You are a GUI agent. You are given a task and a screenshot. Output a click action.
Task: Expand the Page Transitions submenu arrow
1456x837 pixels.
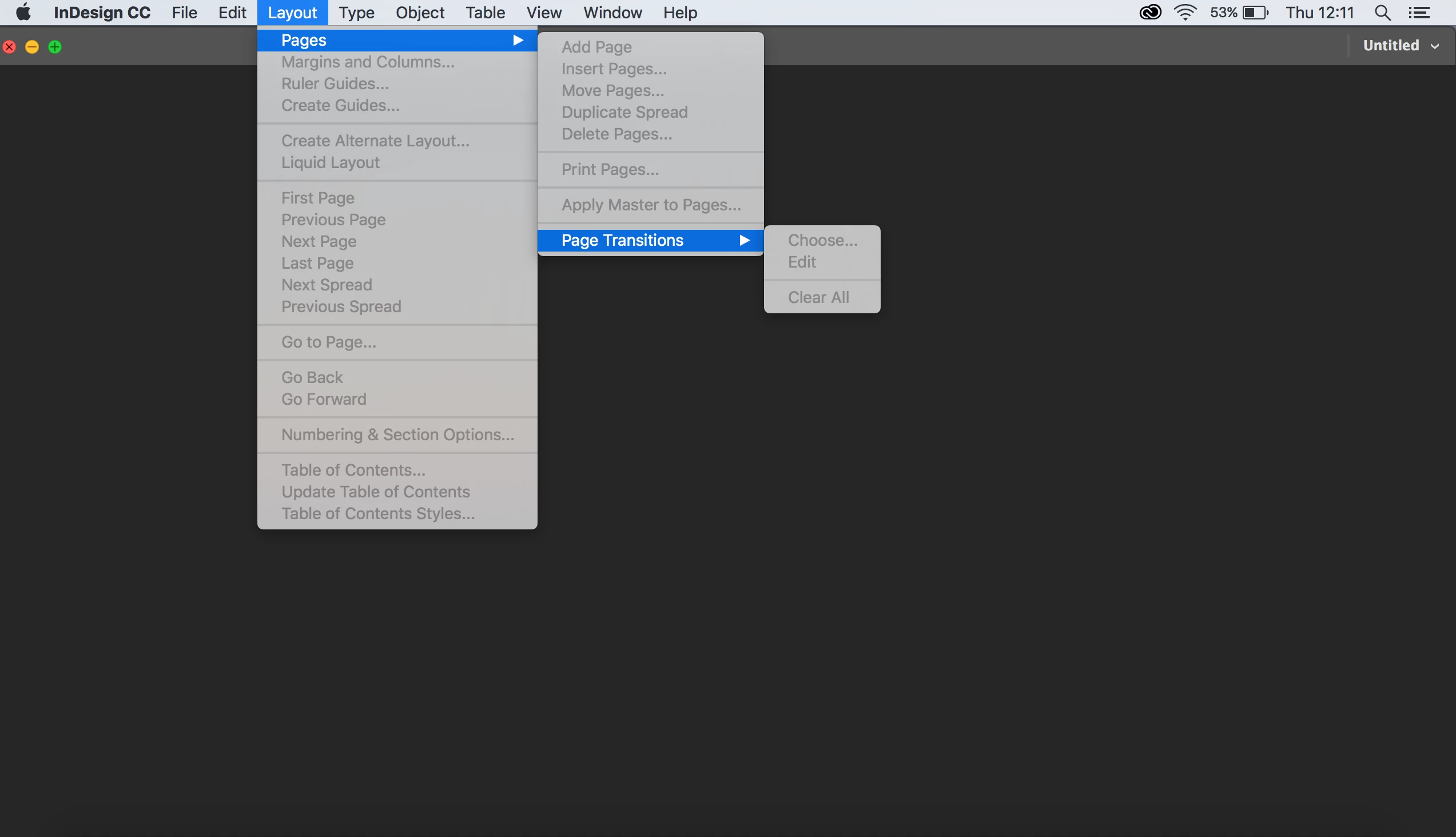click(744, 240)
